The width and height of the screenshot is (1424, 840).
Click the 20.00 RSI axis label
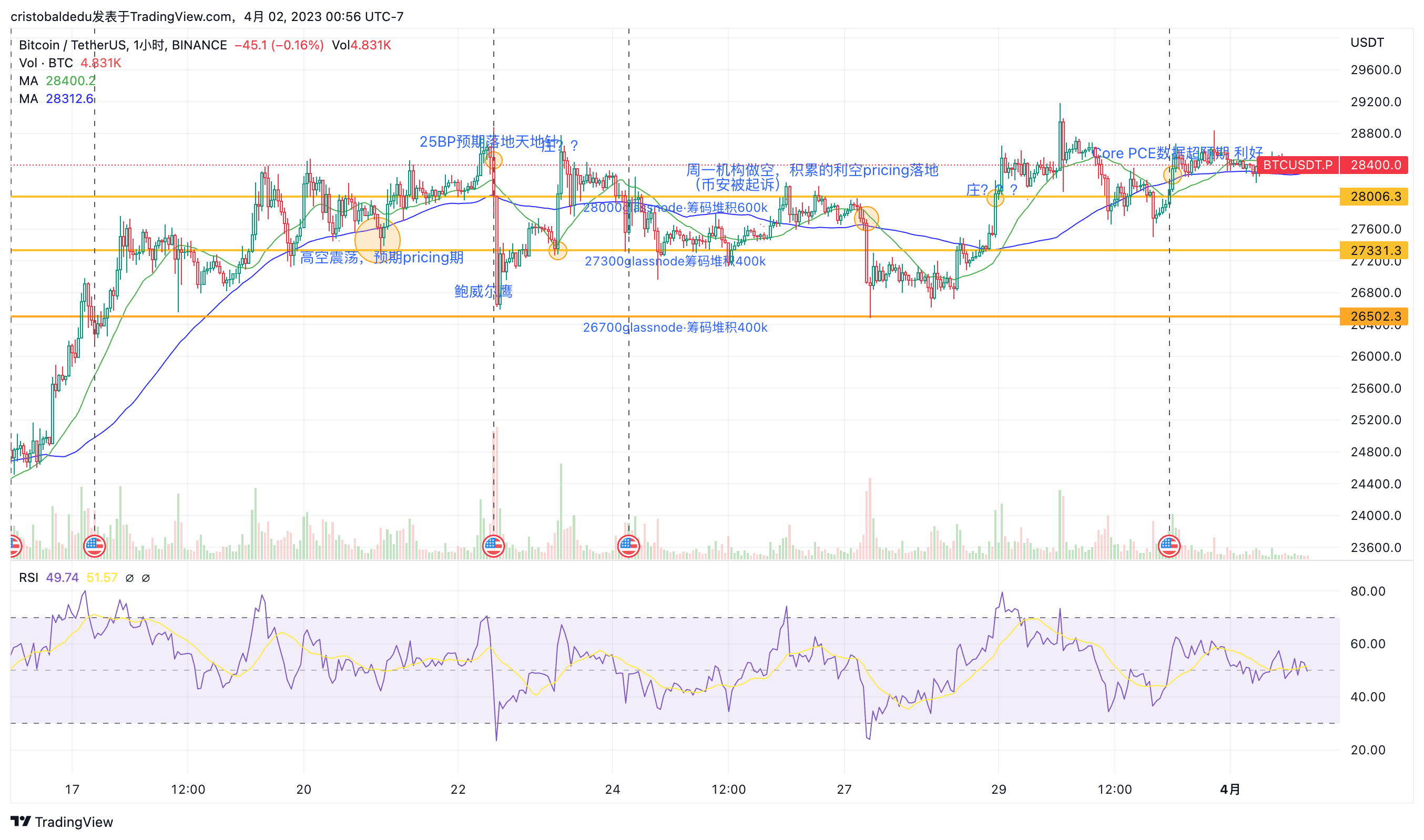coord(1367,750)
